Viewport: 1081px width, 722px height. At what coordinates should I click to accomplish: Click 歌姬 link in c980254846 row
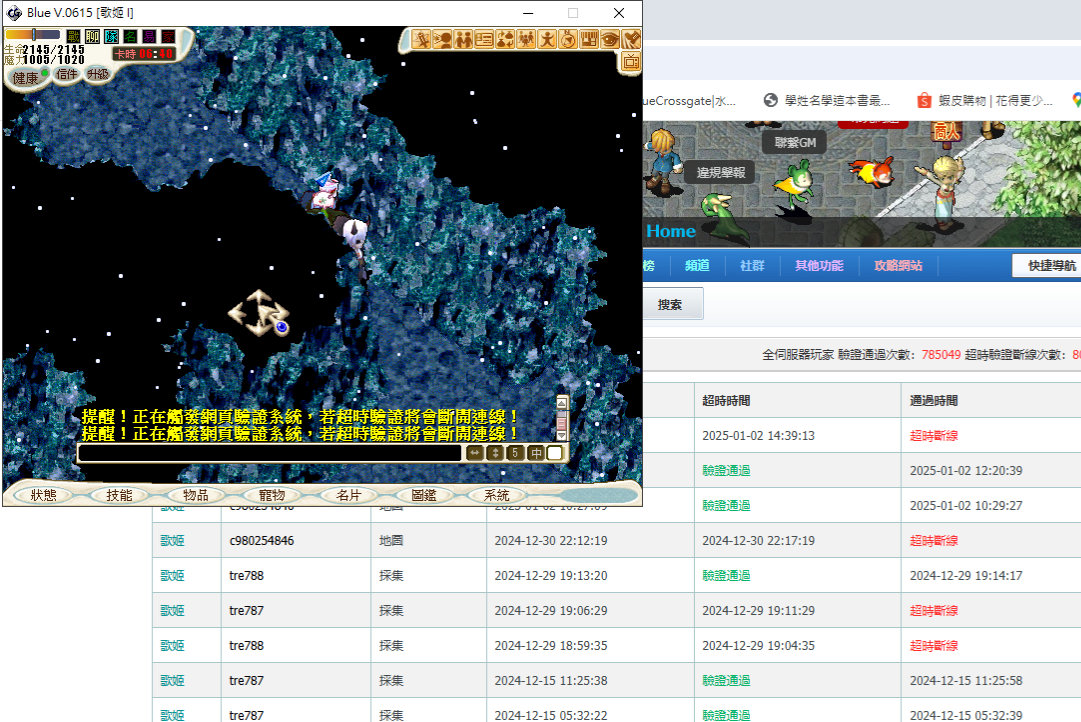(172, 541)
